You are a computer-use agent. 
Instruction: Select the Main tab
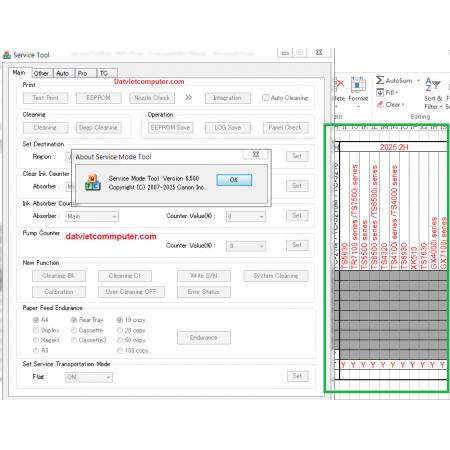pos(19,72)
